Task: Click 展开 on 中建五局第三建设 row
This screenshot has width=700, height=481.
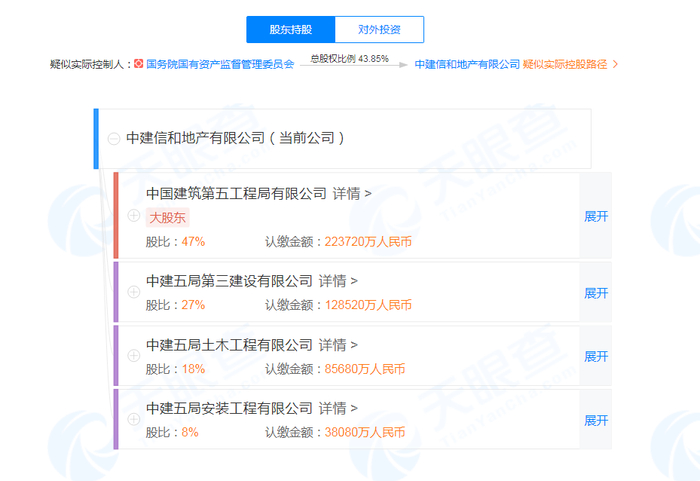Action: [x=596, y=293]
